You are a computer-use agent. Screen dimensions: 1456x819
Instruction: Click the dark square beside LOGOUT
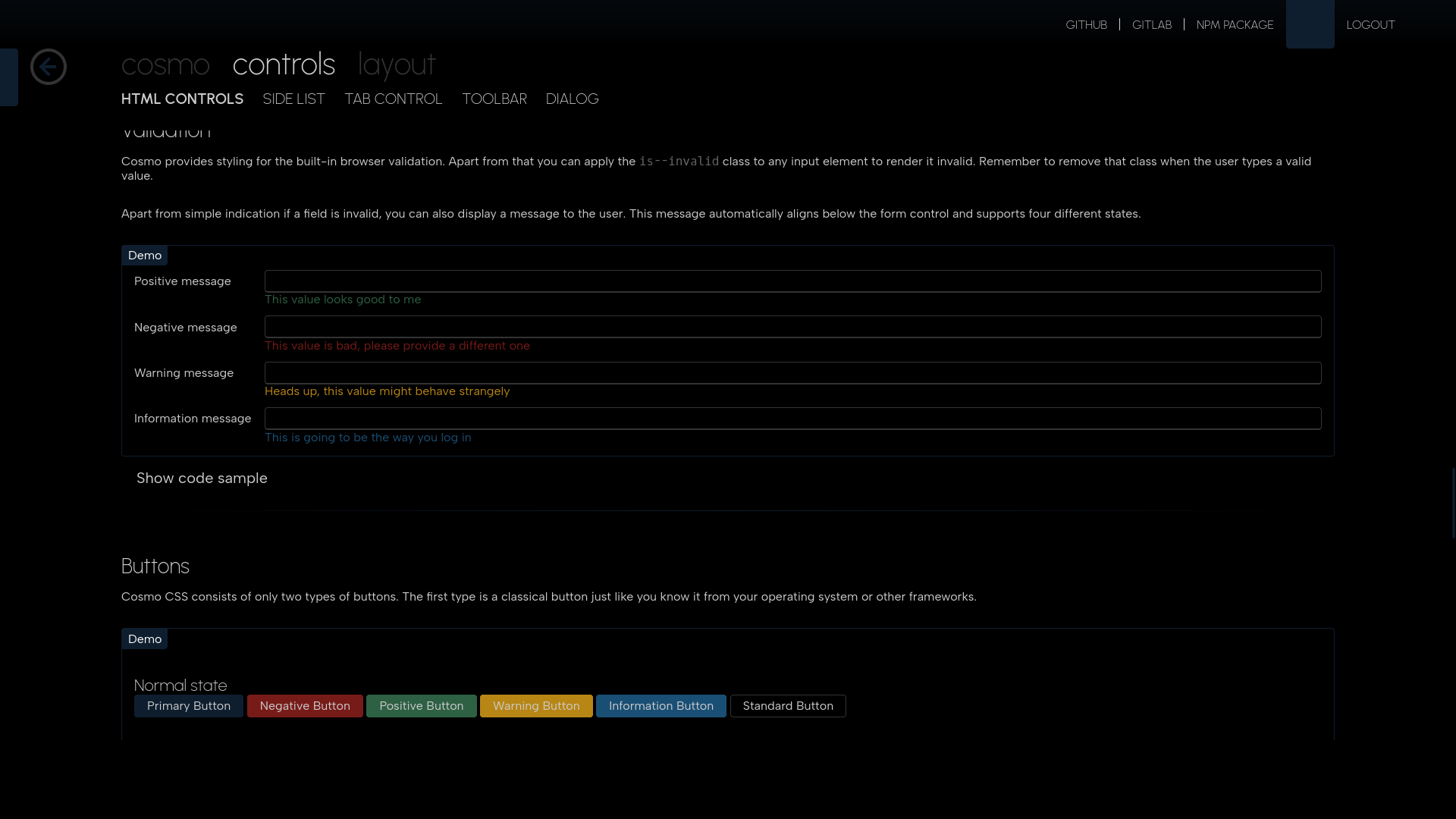tap(1310, 24)
